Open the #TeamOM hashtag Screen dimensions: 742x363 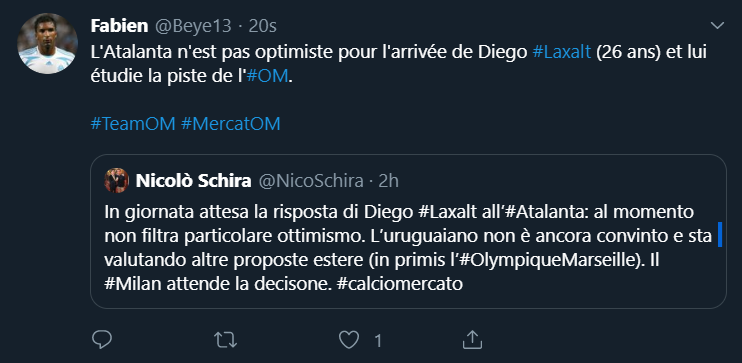coord(132,124)
